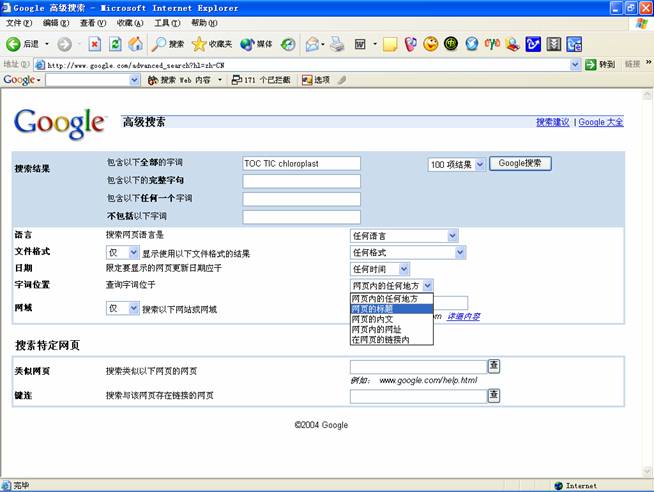The image size is (654, 492).
Task: Click the 包含以下的完整字句 input field
Action: (x=301, y=181)
